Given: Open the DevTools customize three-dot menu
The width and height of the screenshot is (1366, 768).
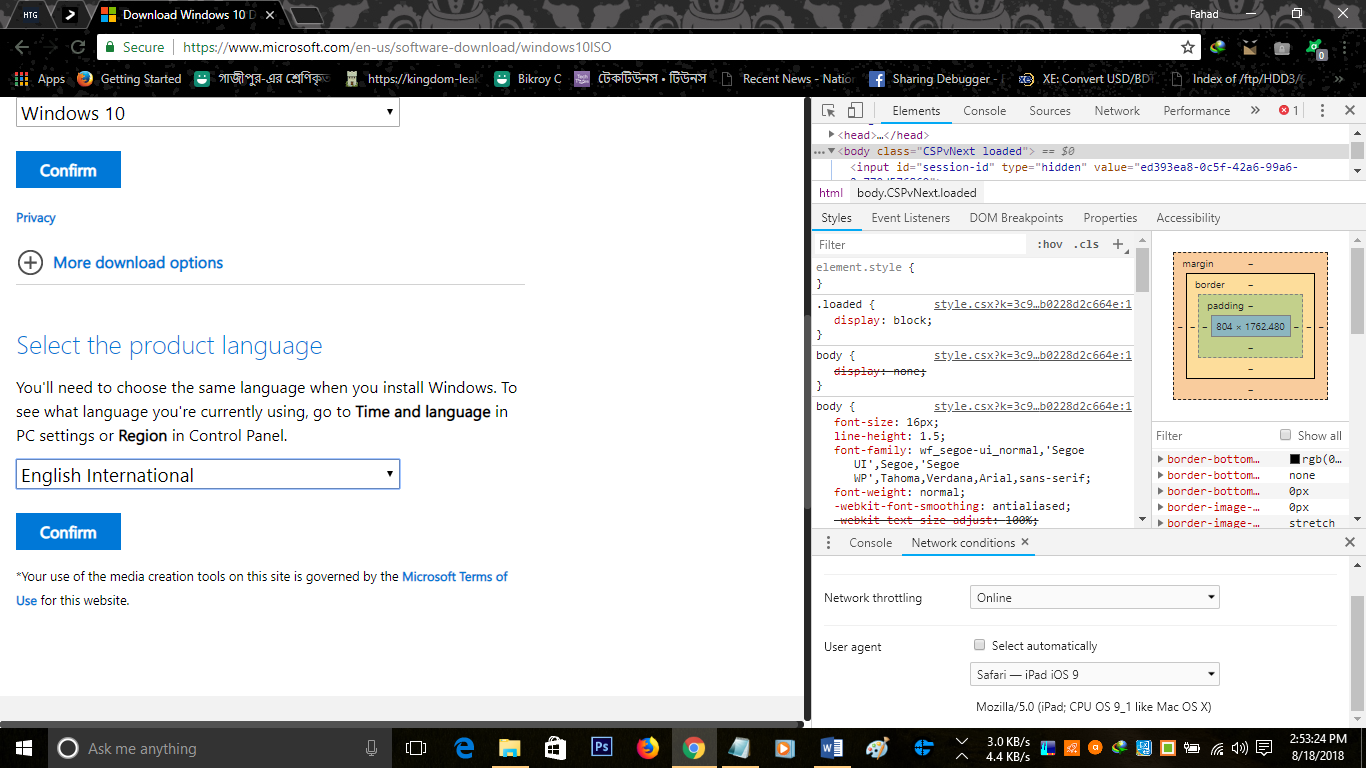Looking at the screenshot, I should (x=1322, y=111).
